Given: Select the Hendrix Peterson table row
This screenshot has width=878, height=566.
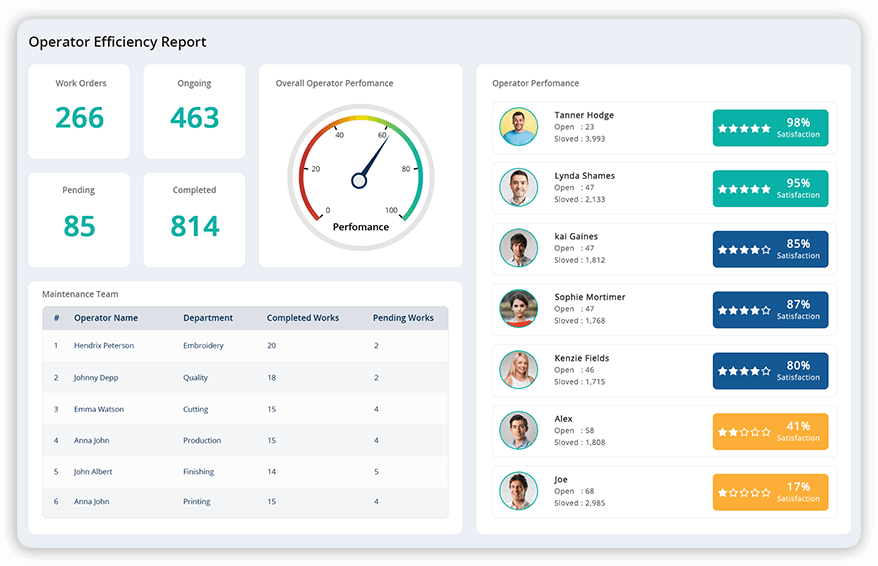Looking at the screenshot, I should pyautogui.click(x=245, y=346).
